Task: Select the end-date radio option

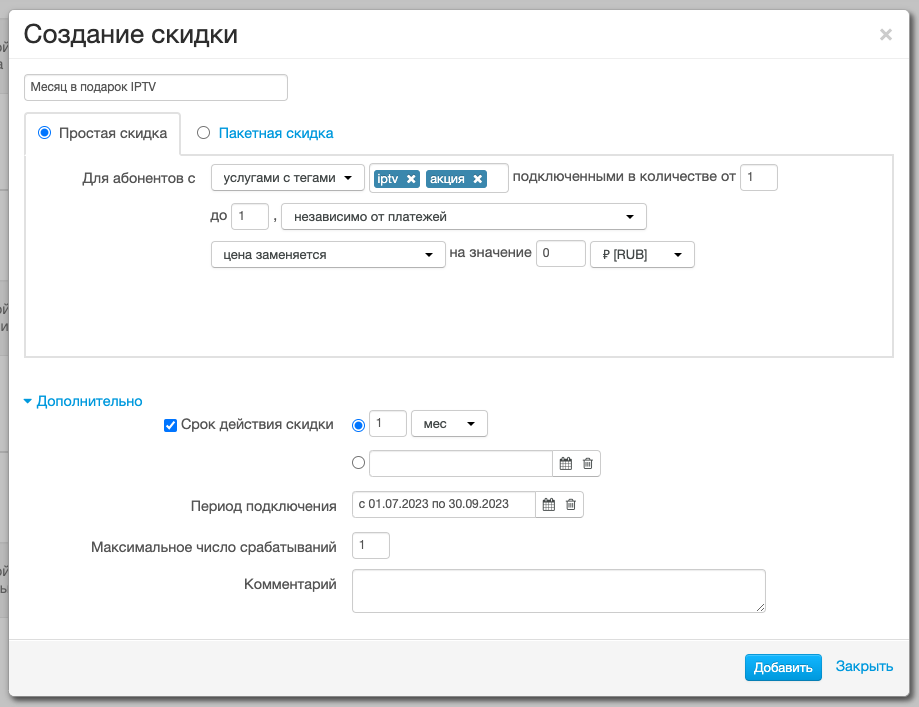Action: pyautogui.click(x=358, y=463)
